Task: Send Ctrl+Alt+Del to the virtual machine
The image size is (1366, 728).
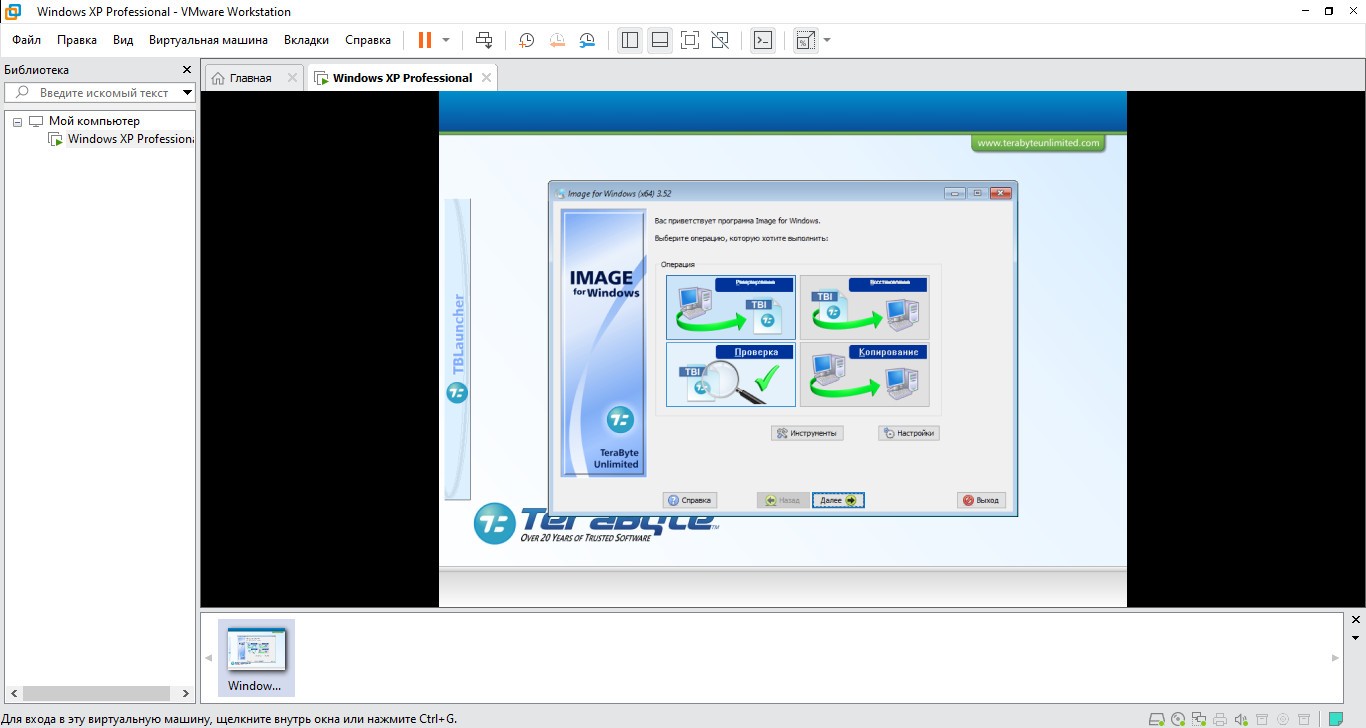Action: (484, 40)
